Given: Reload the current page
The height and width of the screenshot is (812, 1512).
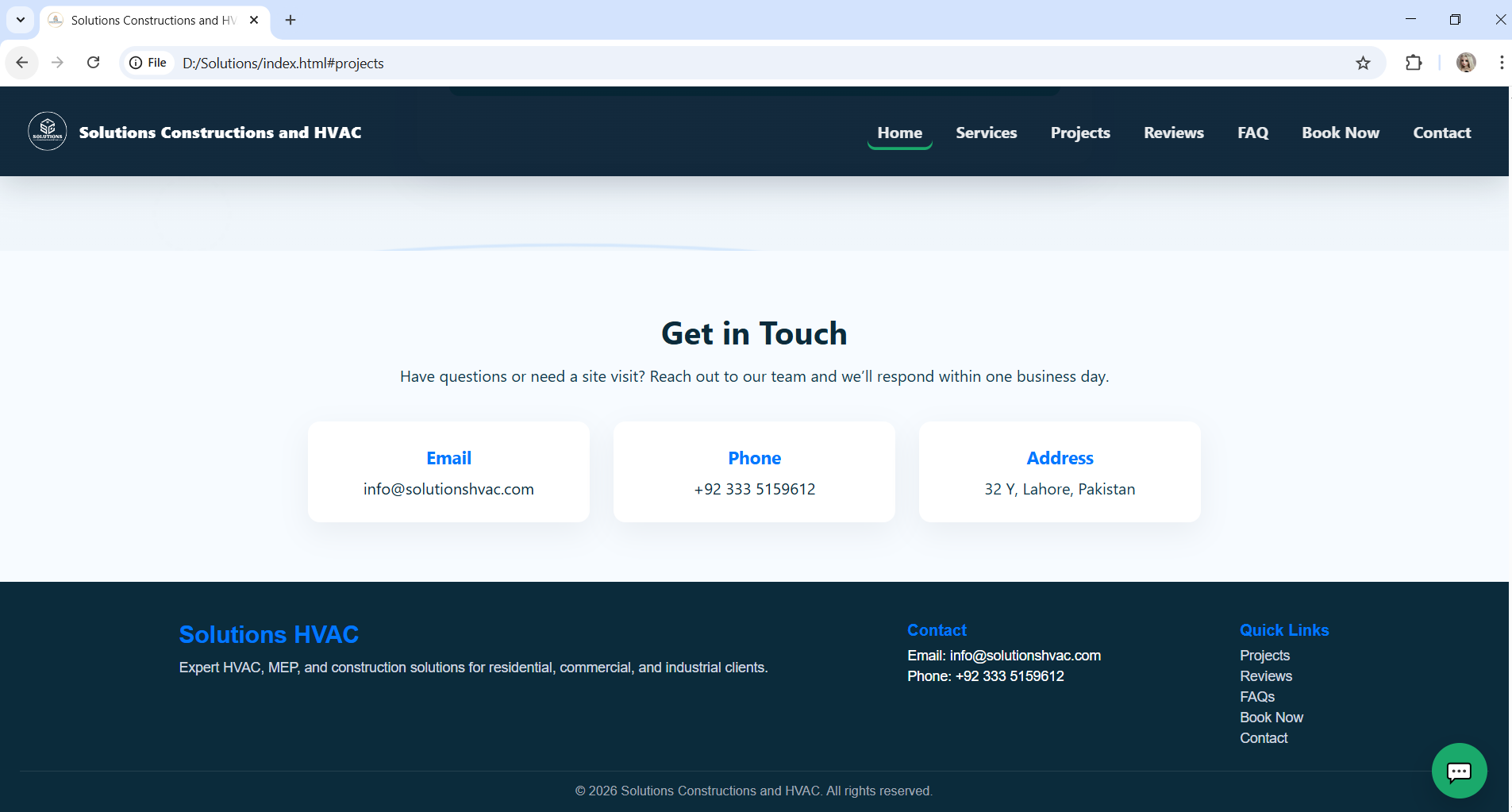Looking at the screenshot, I should point(94,62).
